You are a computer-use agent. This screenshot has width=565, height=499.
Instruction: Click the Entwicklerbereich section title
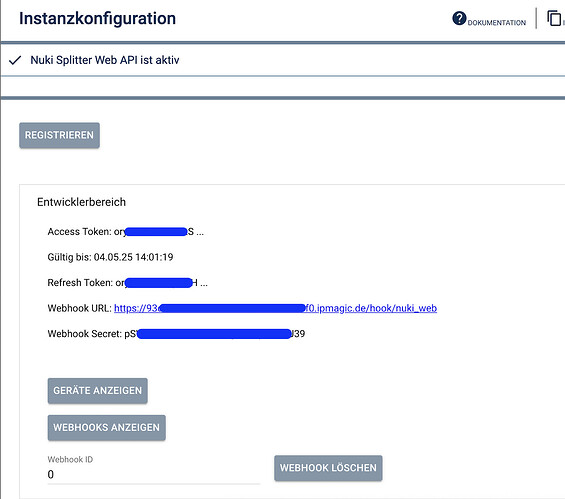[x=81, y=202]
